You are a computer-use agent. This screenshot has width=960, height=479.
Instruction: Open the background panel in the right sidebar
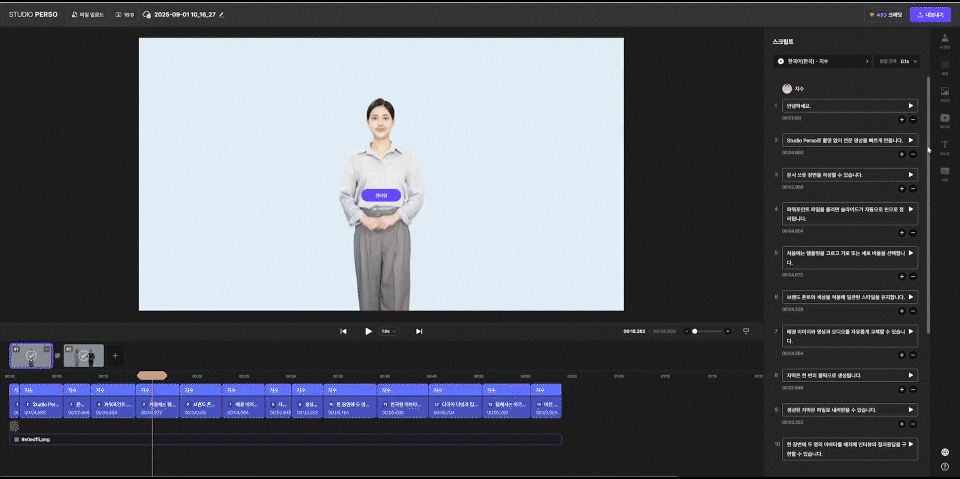[944, 67]
